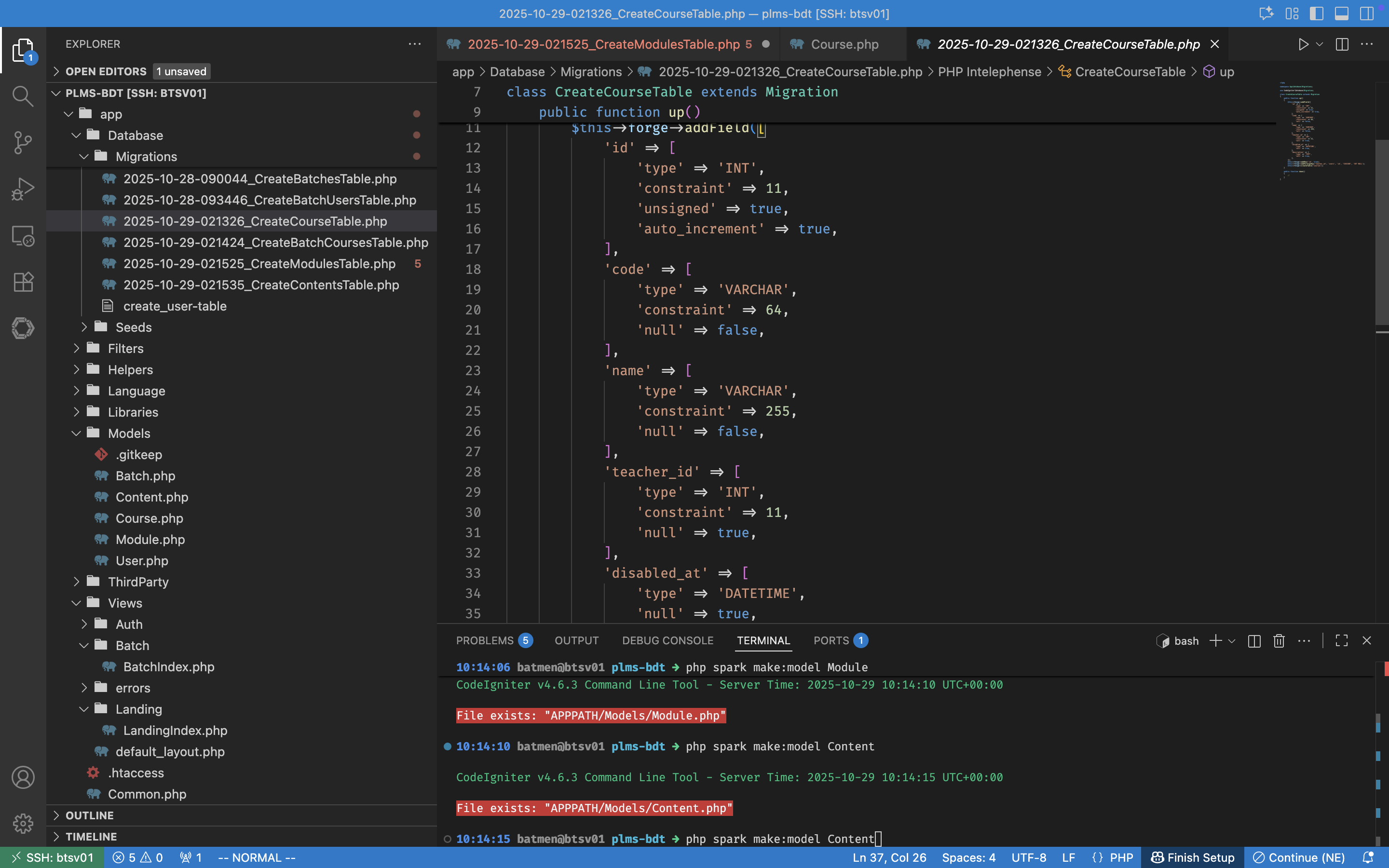Switch to the PROBLEMS panel tab
Screen dimensions: 1389x868
coord(484,641)
